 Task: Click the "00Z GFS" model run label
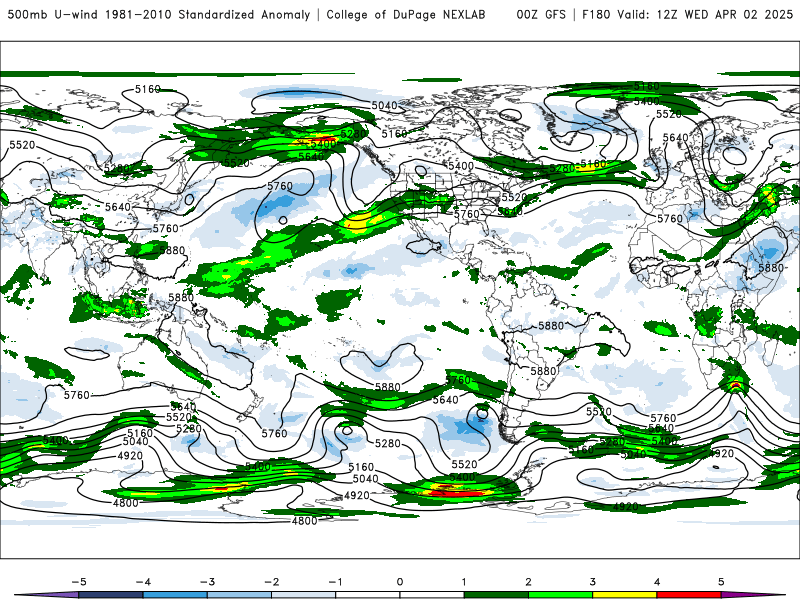click(541, 14)
